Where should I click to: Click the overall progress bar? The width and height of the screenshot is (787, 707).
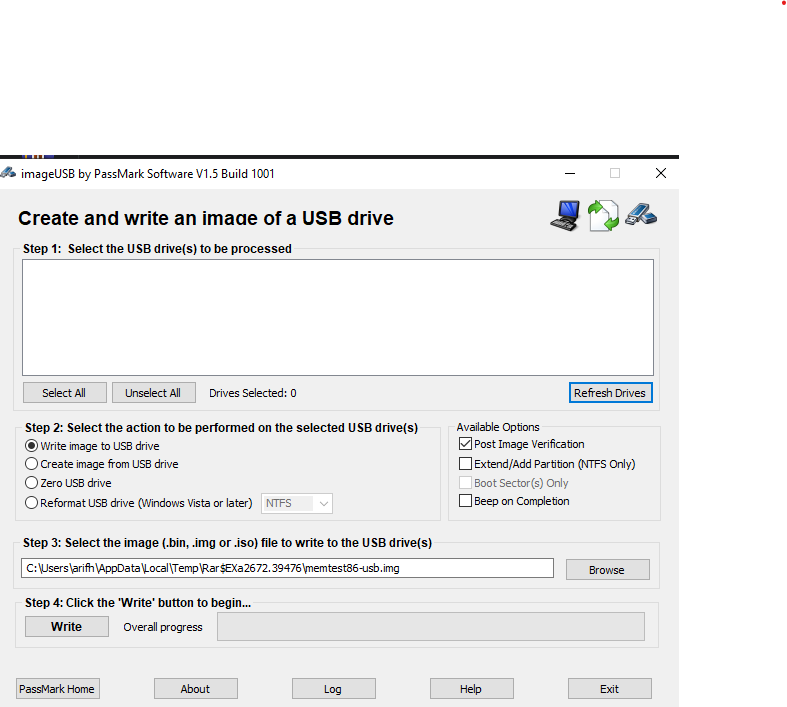[431, 626]
